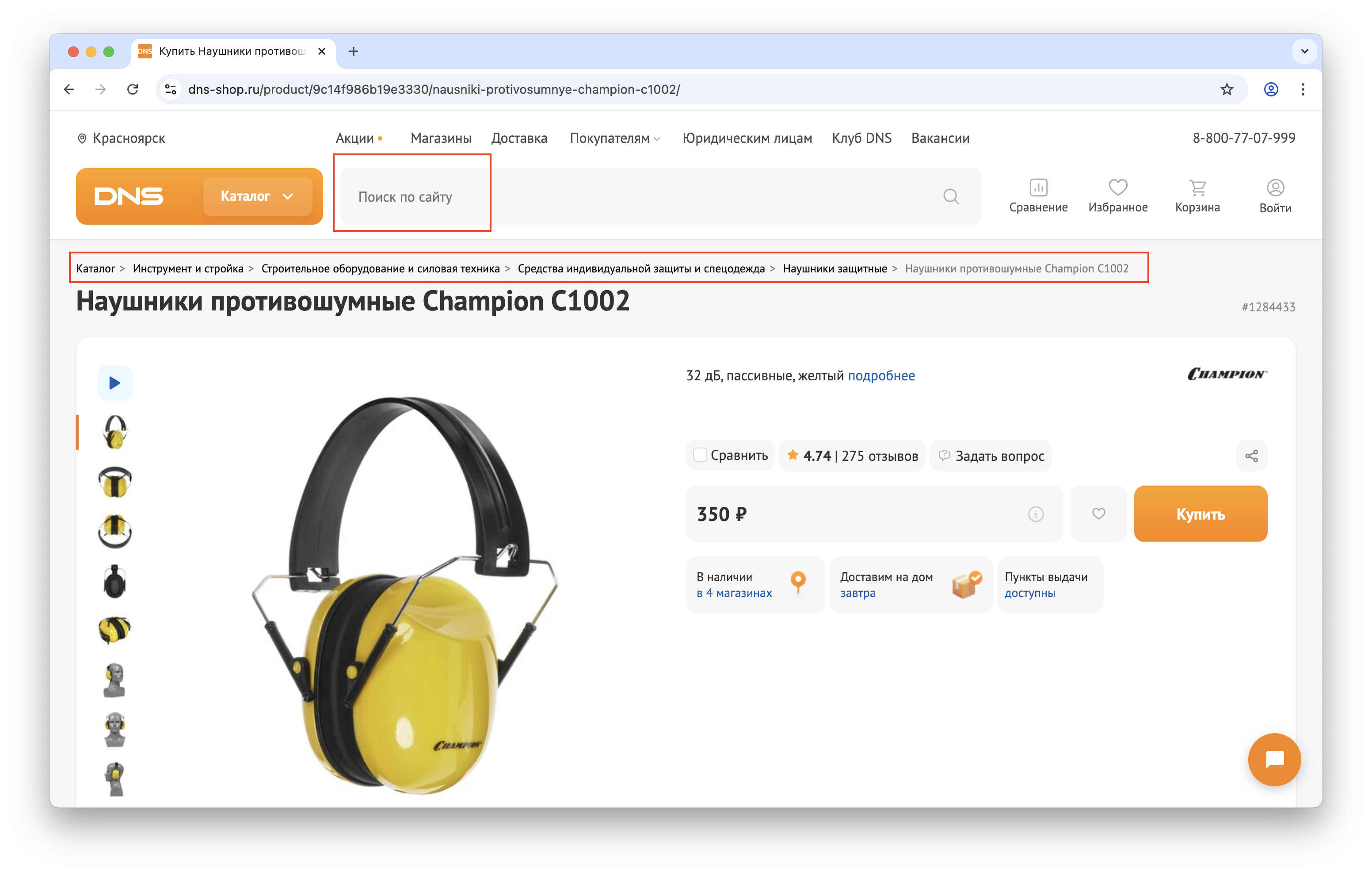Expand the Покупателям menu
The height and width of the screenshot is (873, 1372).
pos(614,138)
